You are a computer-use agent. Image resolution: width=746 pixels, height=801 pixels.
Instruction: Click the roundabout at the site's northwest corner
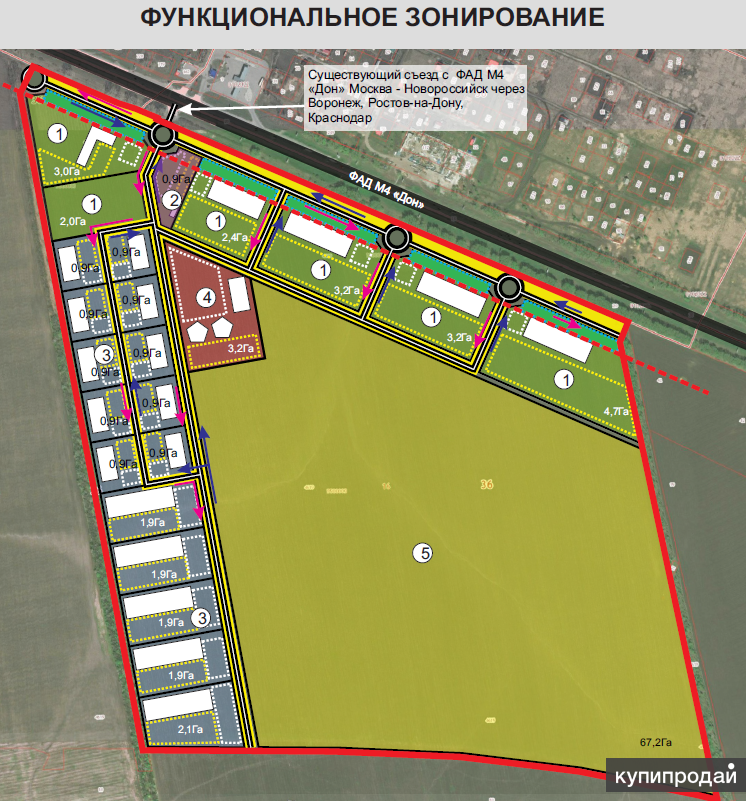click(x=35, y=80)
